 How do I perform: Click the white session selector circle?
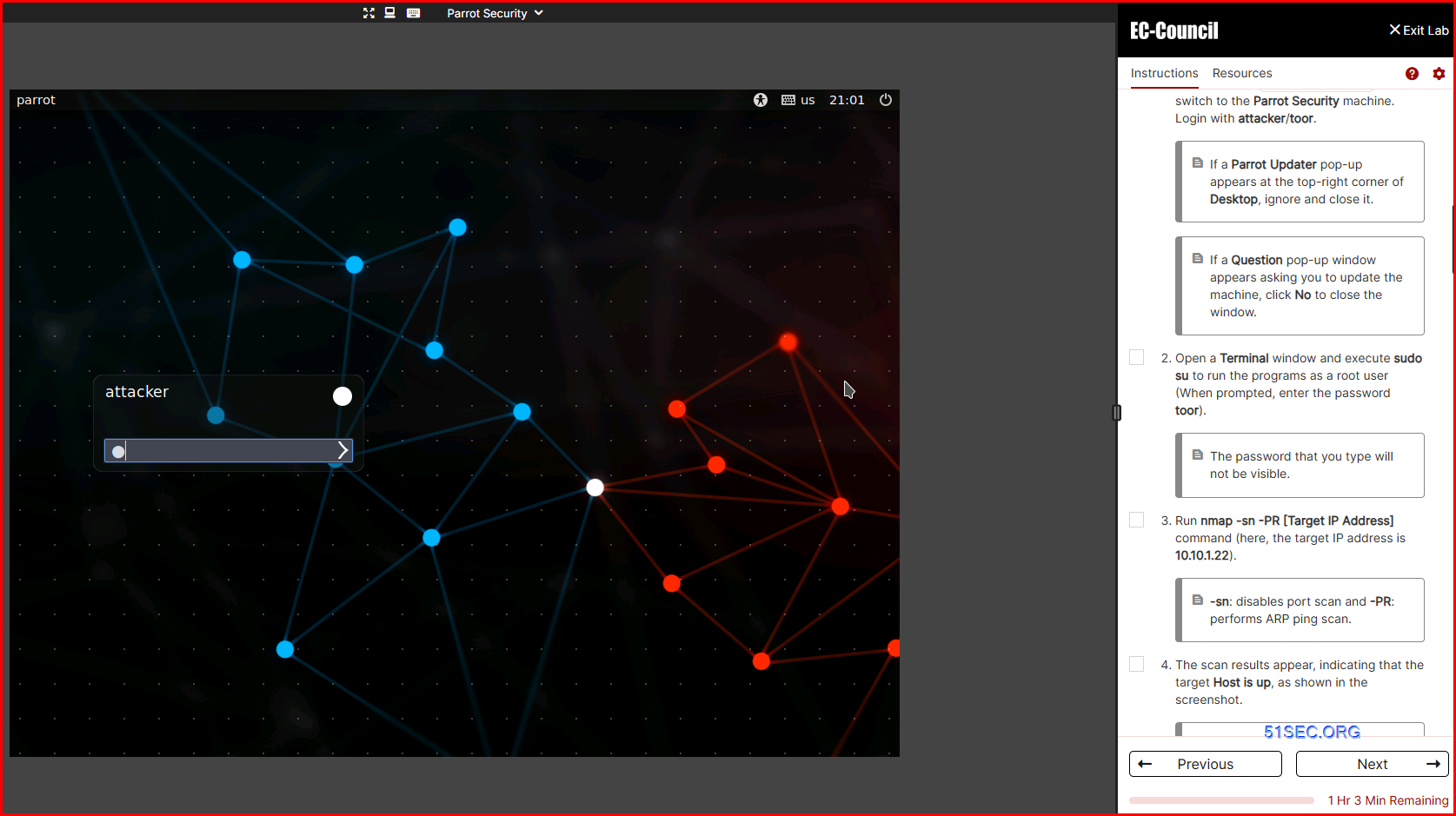pyautogui.click(x=342, y=396)
